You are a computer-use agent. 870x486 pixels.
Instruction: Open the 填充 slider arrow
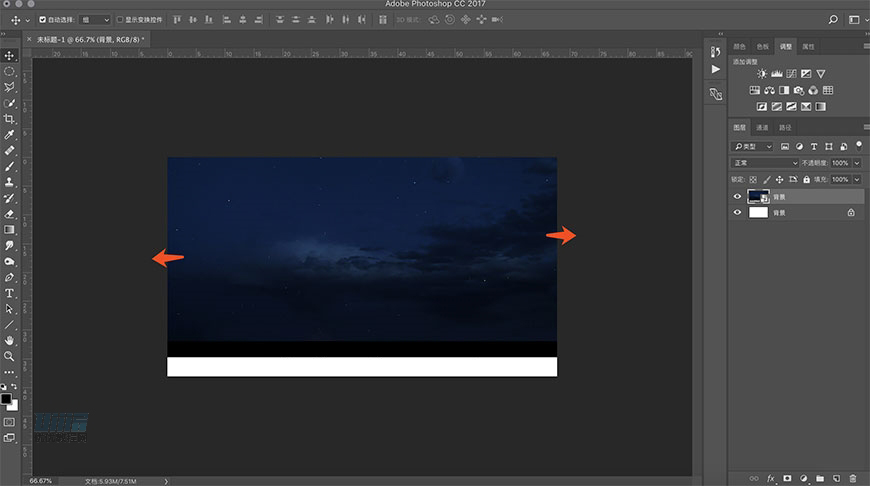click(x=857, y=179)
